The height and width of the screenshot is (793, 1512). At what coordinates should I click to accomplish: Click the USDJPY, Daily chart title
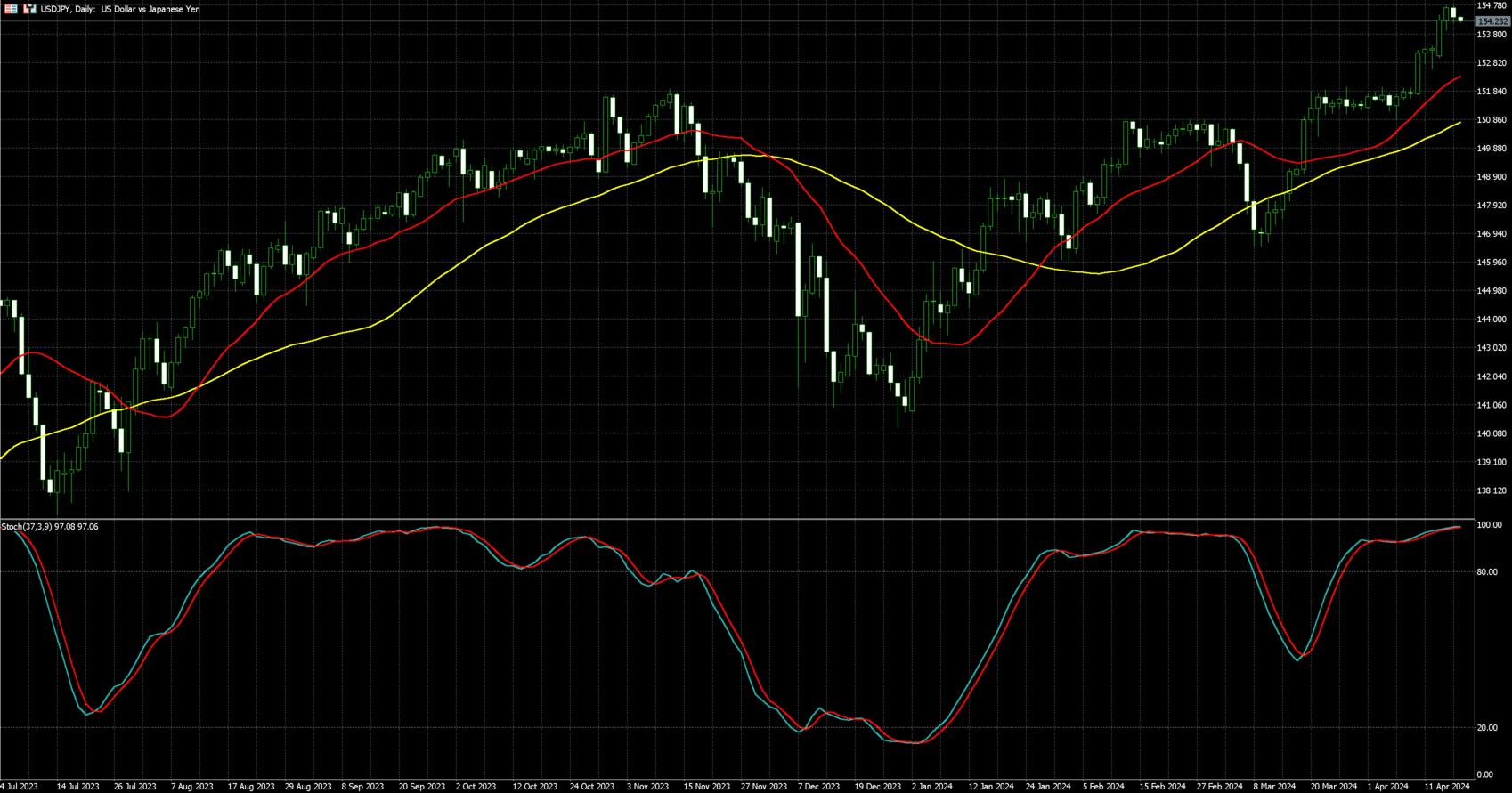pyautogui.click(x=120, y=9)
